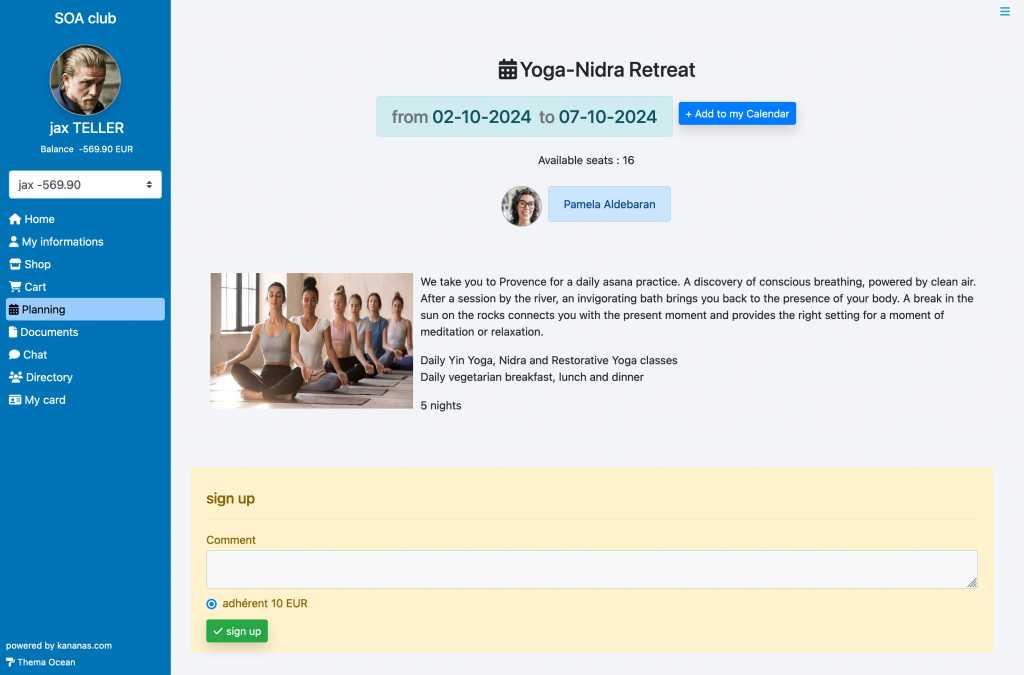Click the ID card icon beside My card

tap(15, 400)
